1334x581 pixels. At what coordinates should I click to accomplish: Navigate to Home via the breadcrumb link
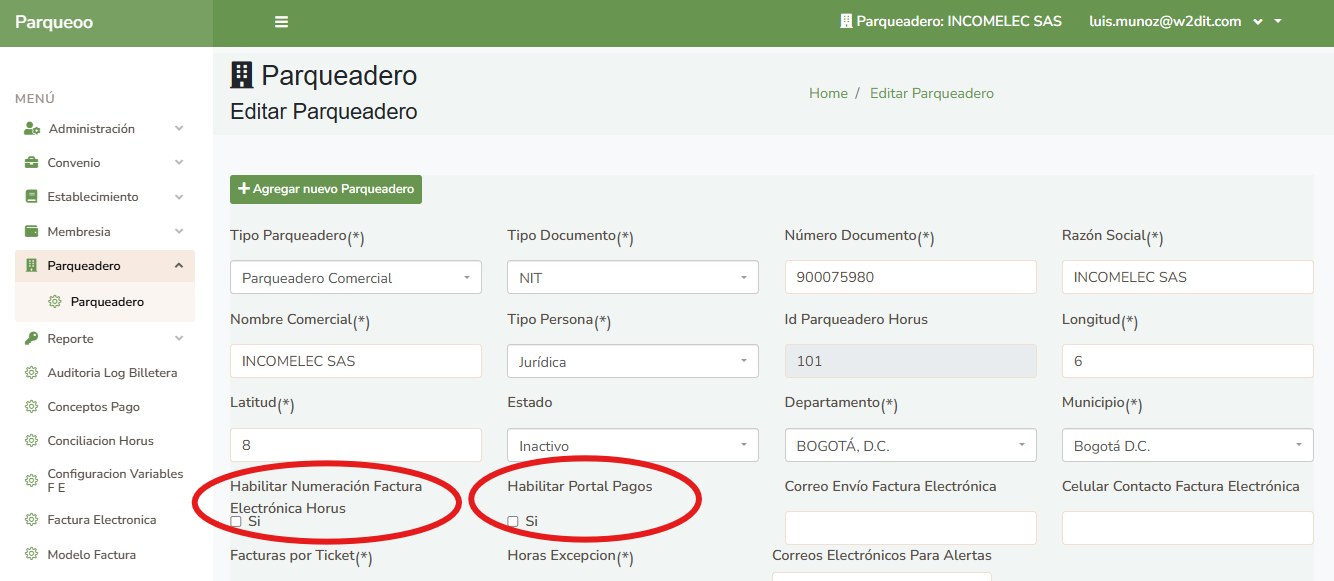coord(828,92)
